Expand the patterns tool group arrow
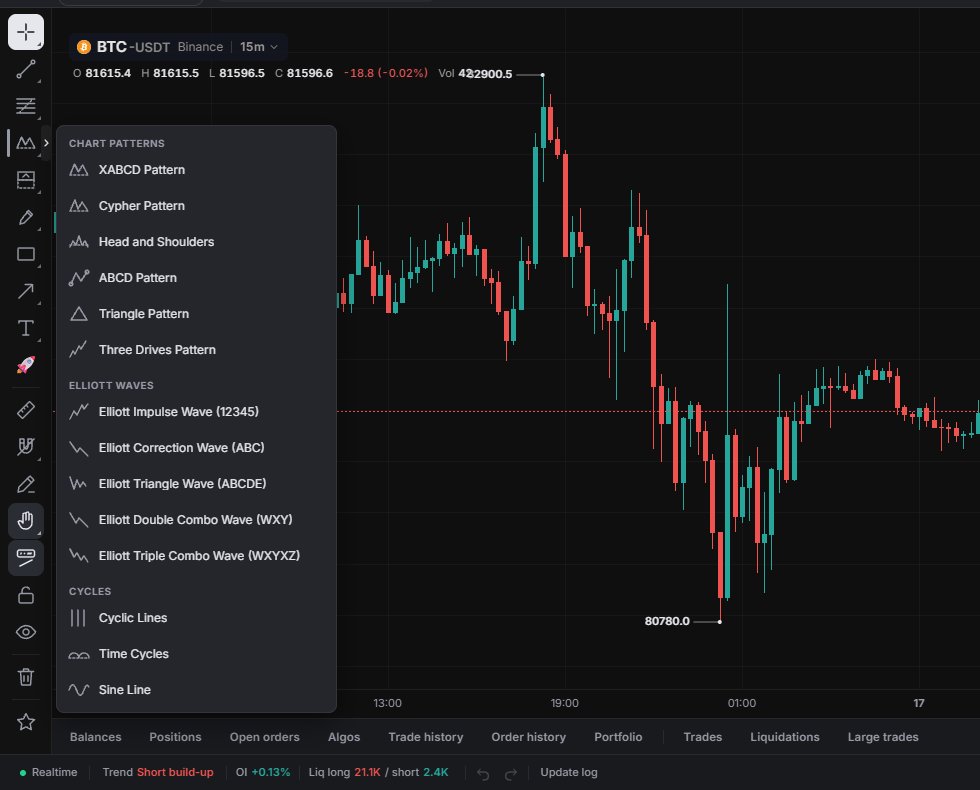This screenshot has width=980, height=790. [46, 143]
